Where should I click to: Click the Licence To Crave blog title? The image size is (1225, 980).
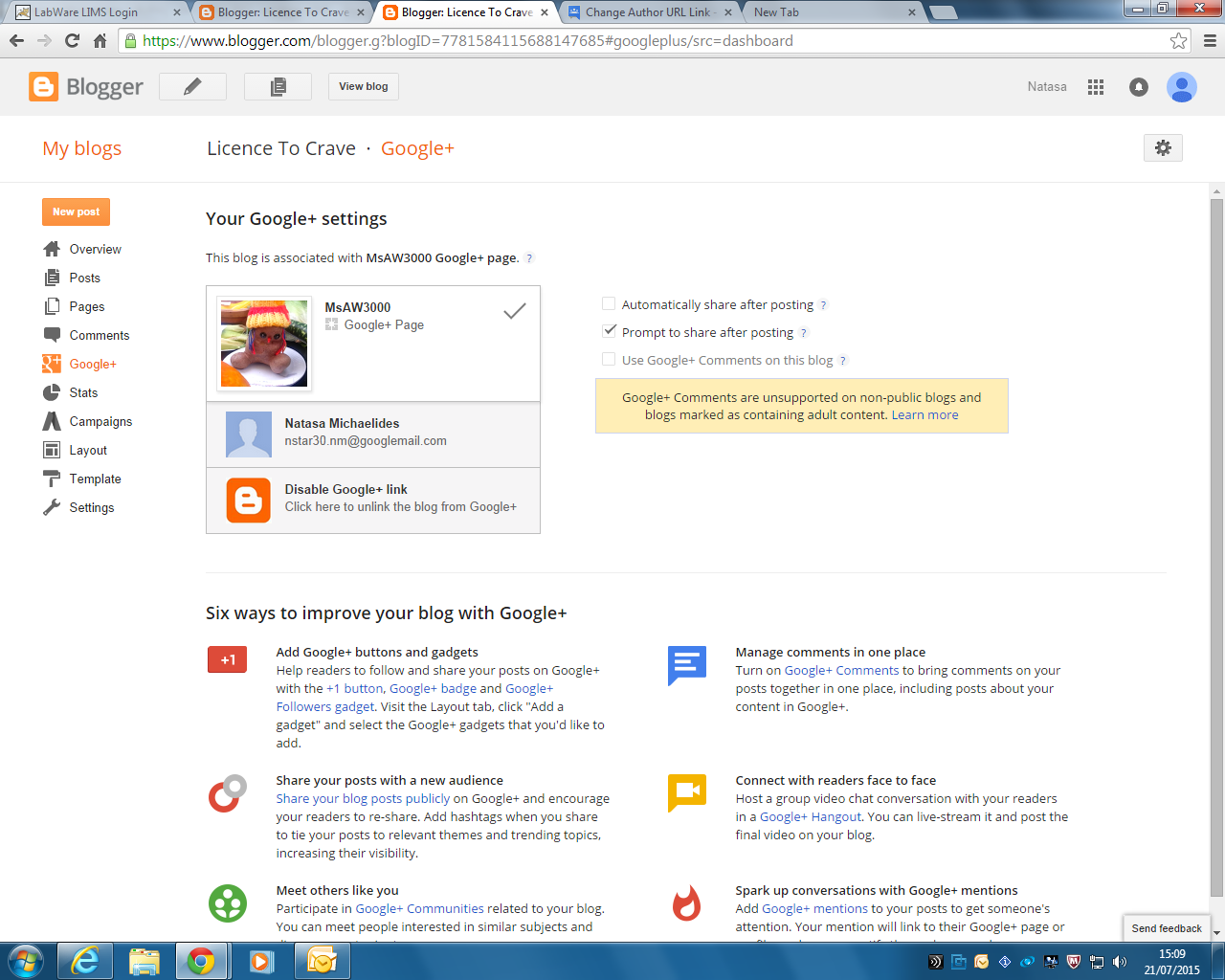pos(281,148)
